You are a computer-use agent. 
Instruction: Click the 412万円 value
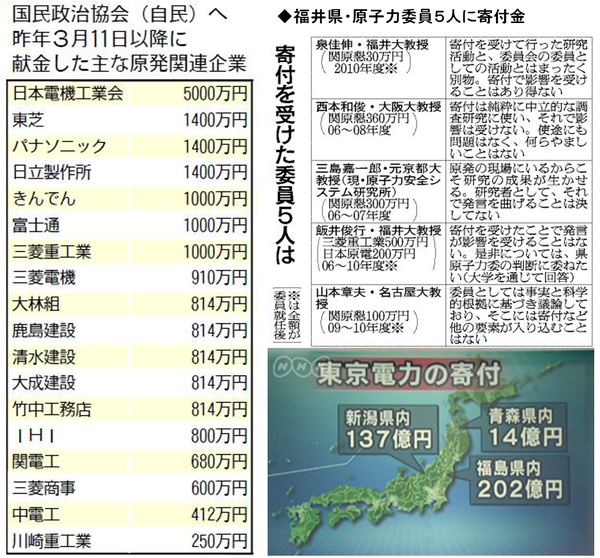tap(219, 515)
